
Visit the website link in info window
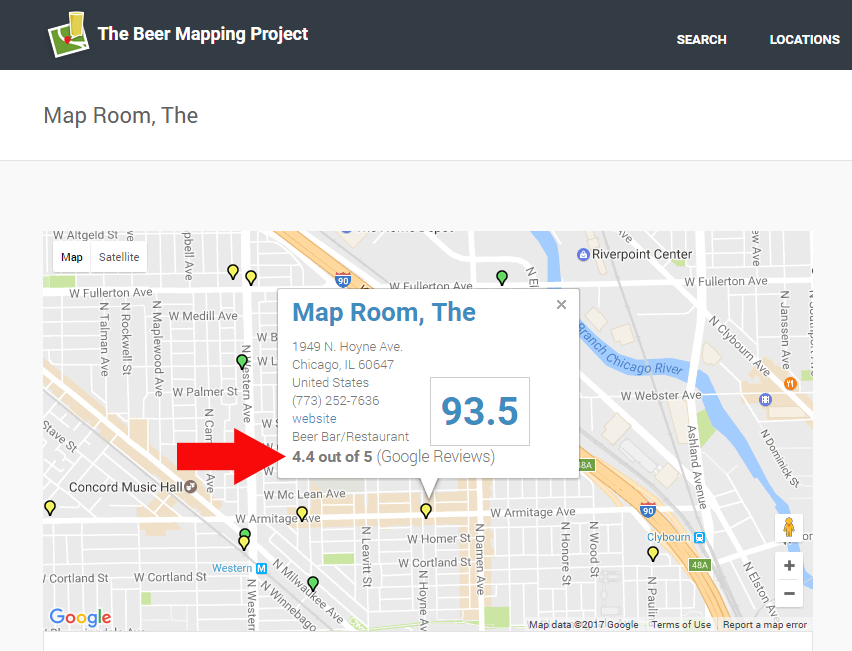(x=314, y=418)
